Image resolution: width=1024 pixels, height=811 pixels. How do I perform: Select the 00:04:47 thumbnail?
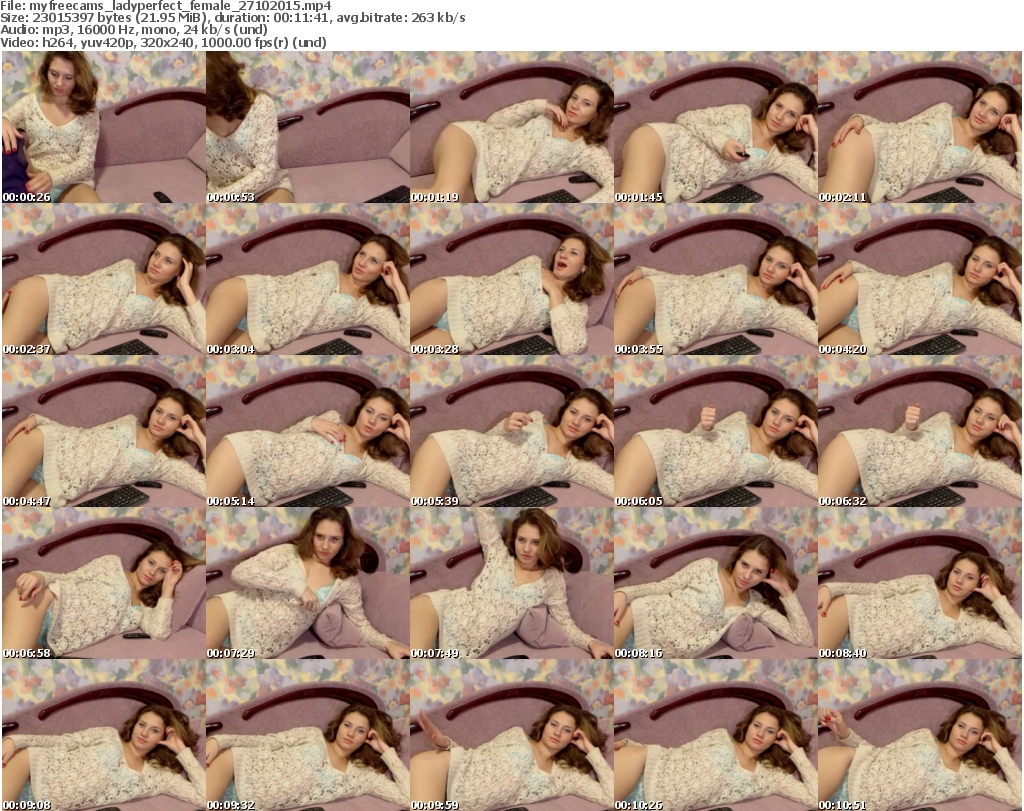coord(104,432)
